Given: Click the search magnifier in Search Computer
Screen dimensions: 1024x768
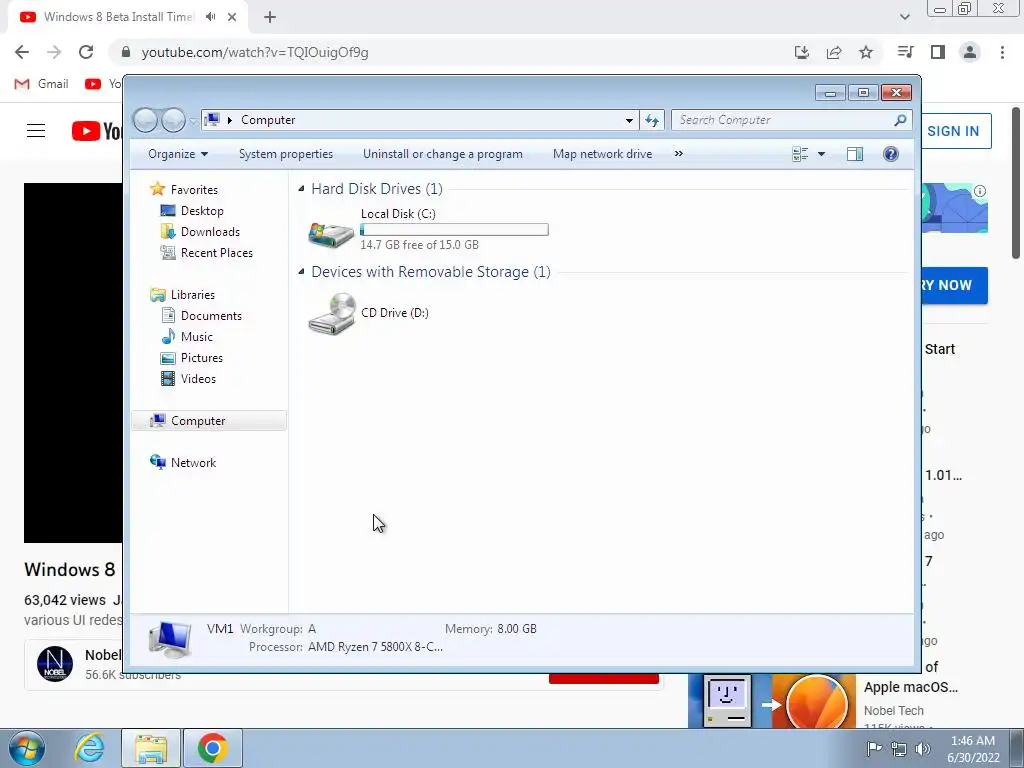Looking at the screenshot, I should [900, 120].
